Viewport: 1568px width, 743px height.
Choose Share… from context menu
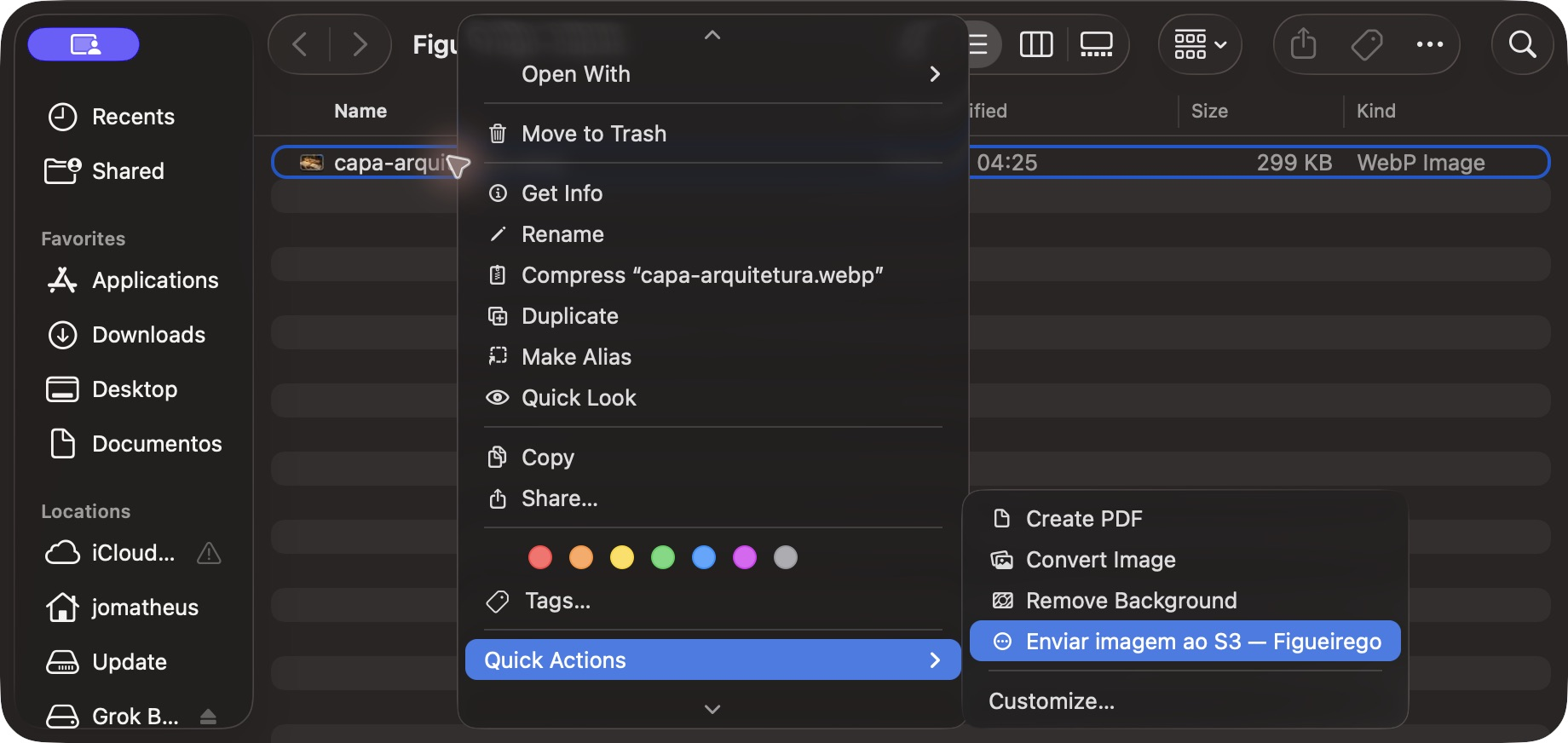pyautogui.click(x=712, y=498)
